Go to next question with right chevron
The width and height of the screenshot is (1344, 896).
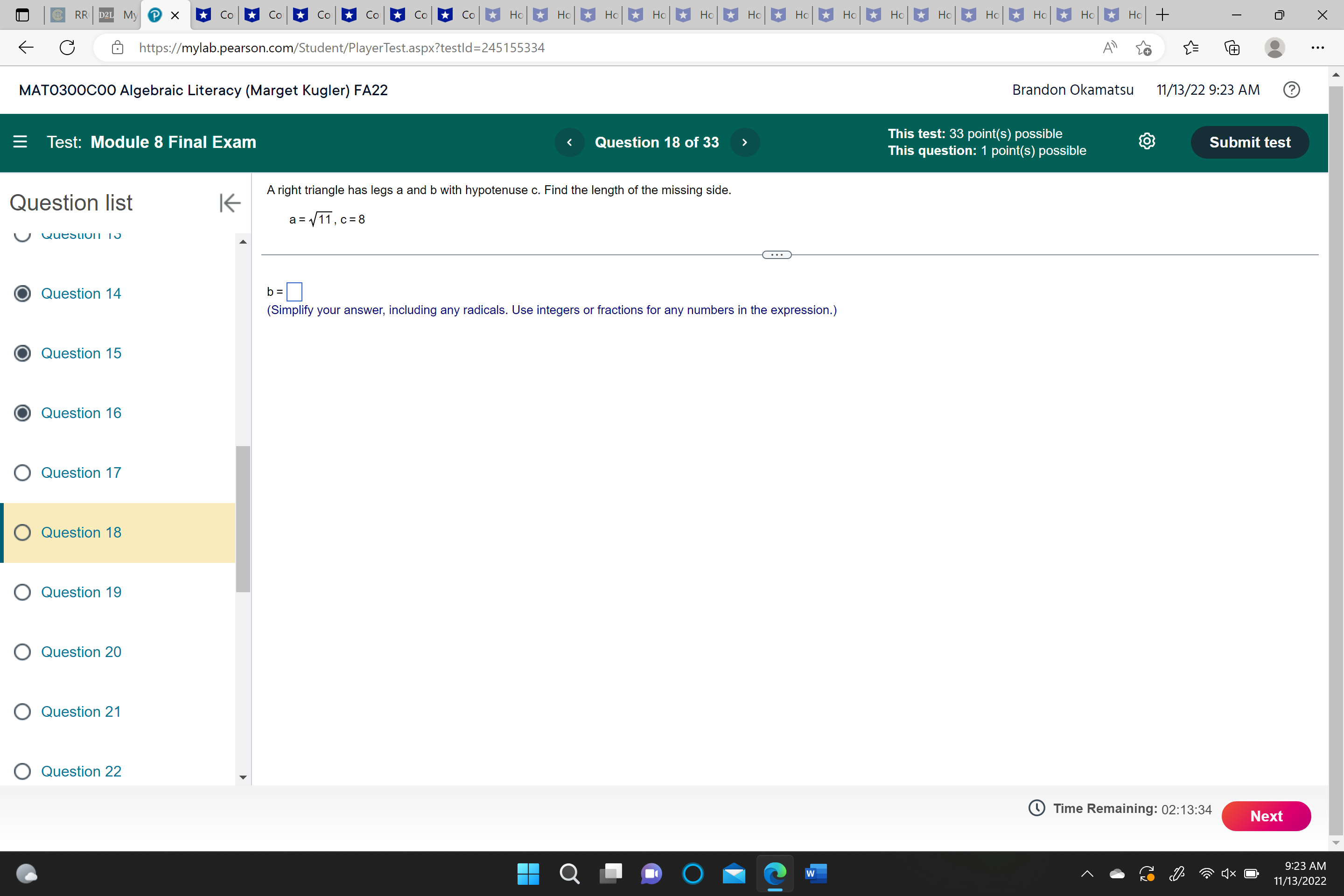pos(745,142)
